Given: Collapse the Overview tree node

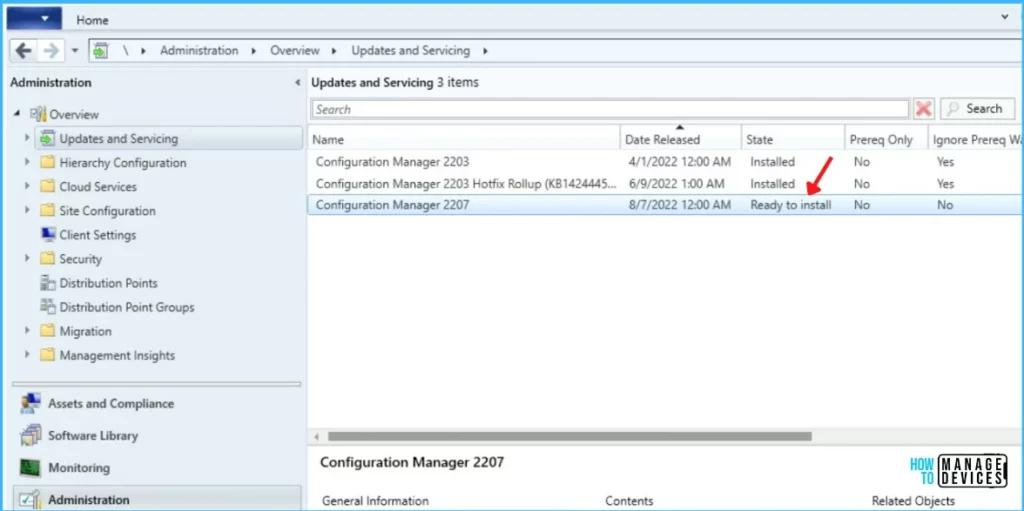Looking at the screenshot, I should (16, 114).
